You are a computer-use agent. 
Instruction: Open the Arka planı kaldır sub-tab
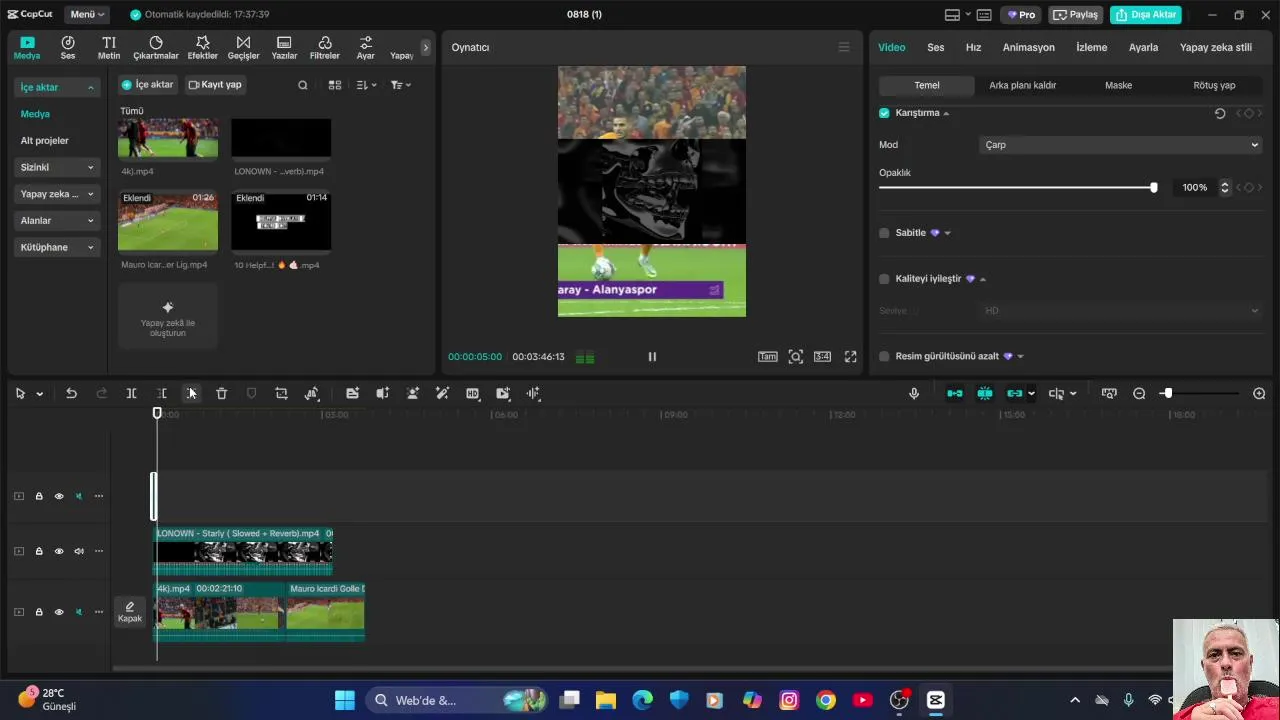pos(1022,85)
